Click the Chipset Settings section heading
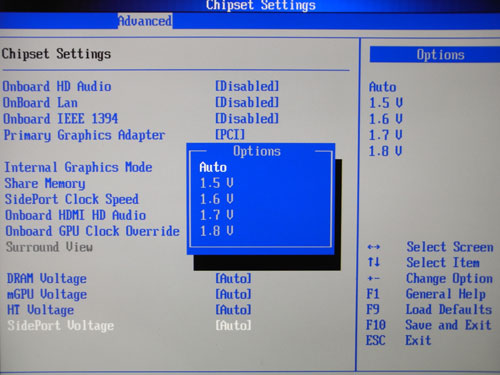The height and width of the screenshot is (375, 500). [56, 54]
